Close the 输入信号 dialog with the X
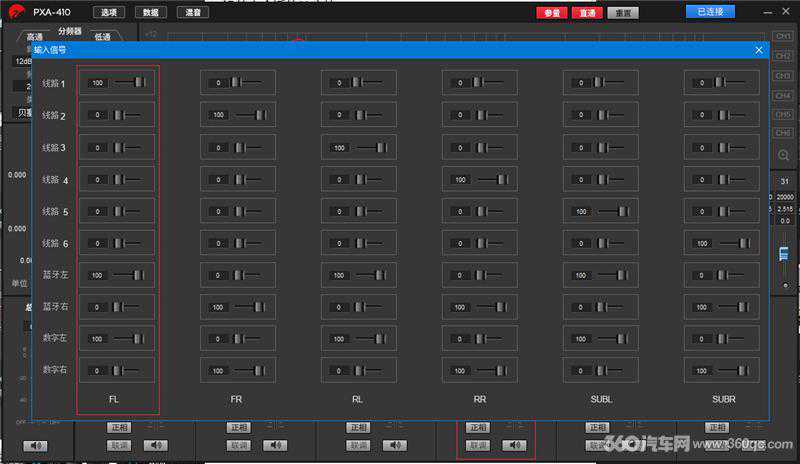 (x=758, y=49)
